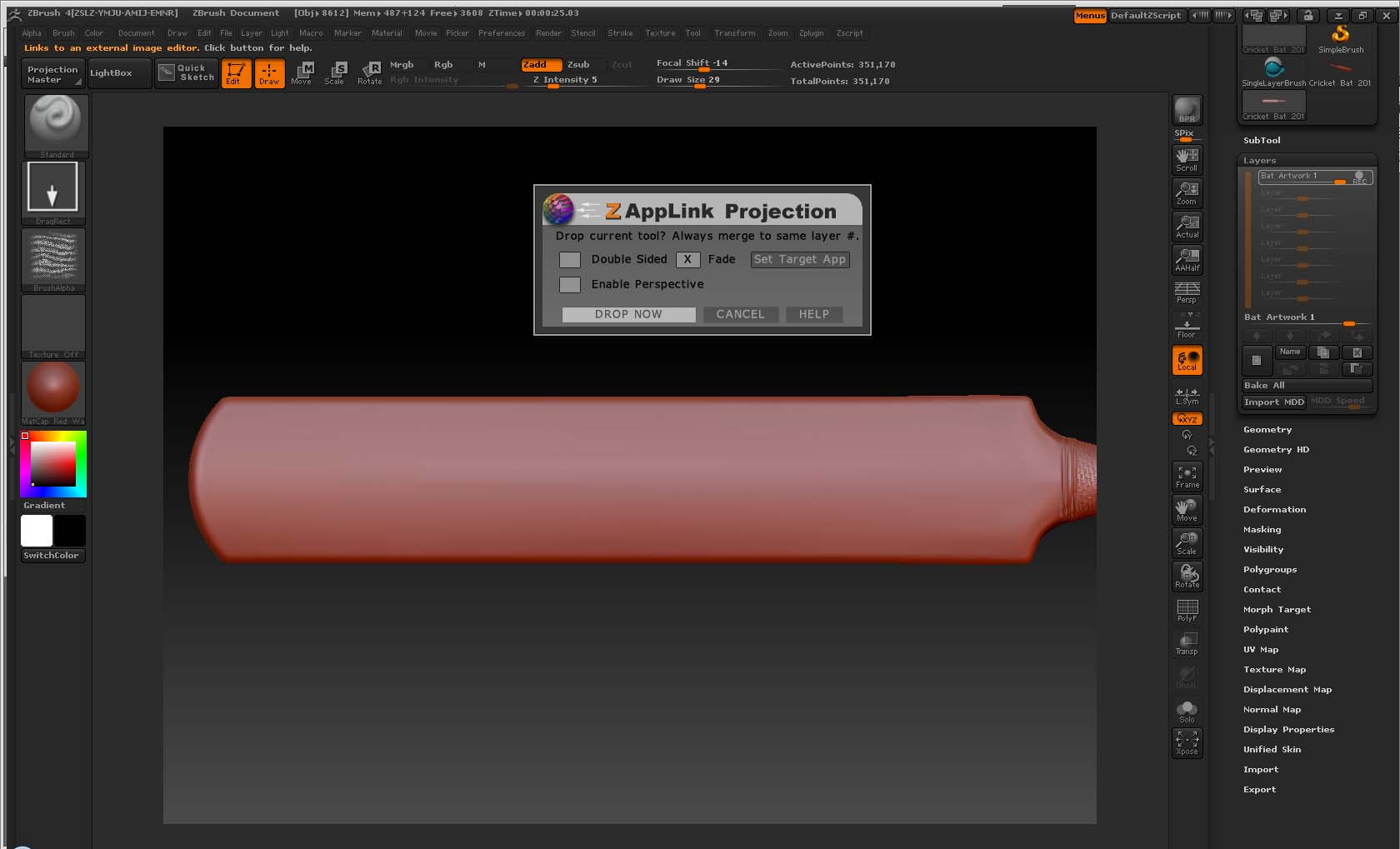Set canvas to Actual size
The height and width of the screenshot is (849, 1400).
1187,226
